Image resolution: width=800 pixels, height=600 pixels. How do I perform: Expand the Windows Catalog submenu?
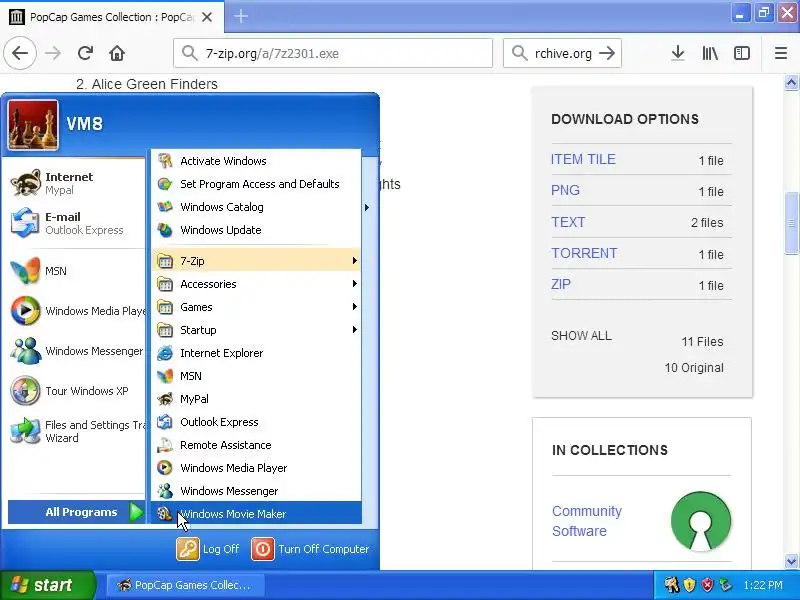coord(257,207)
